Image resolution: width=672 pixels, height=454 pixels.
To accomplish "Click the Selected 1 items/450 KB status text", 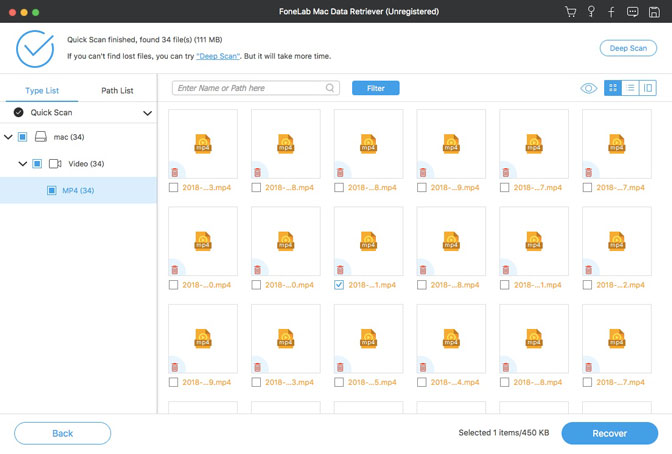I will coord(504,433).
